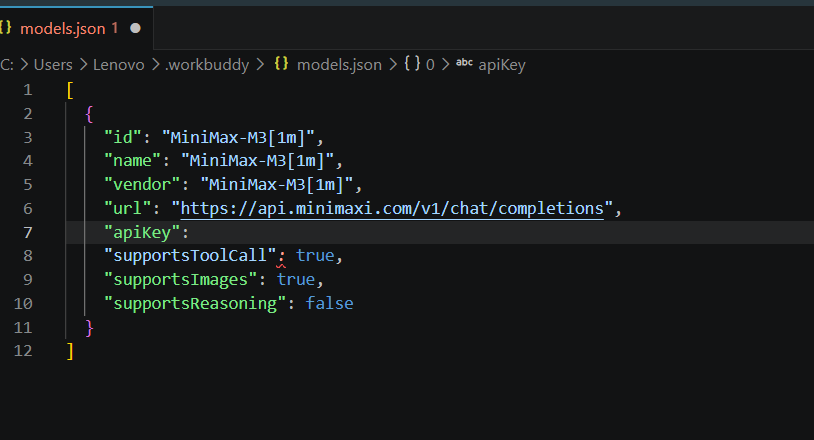This screenshot has height=440, width=814.
Task: Click the braces icon before 0 in breadcrumb
Action: click(x=413, y=64)
